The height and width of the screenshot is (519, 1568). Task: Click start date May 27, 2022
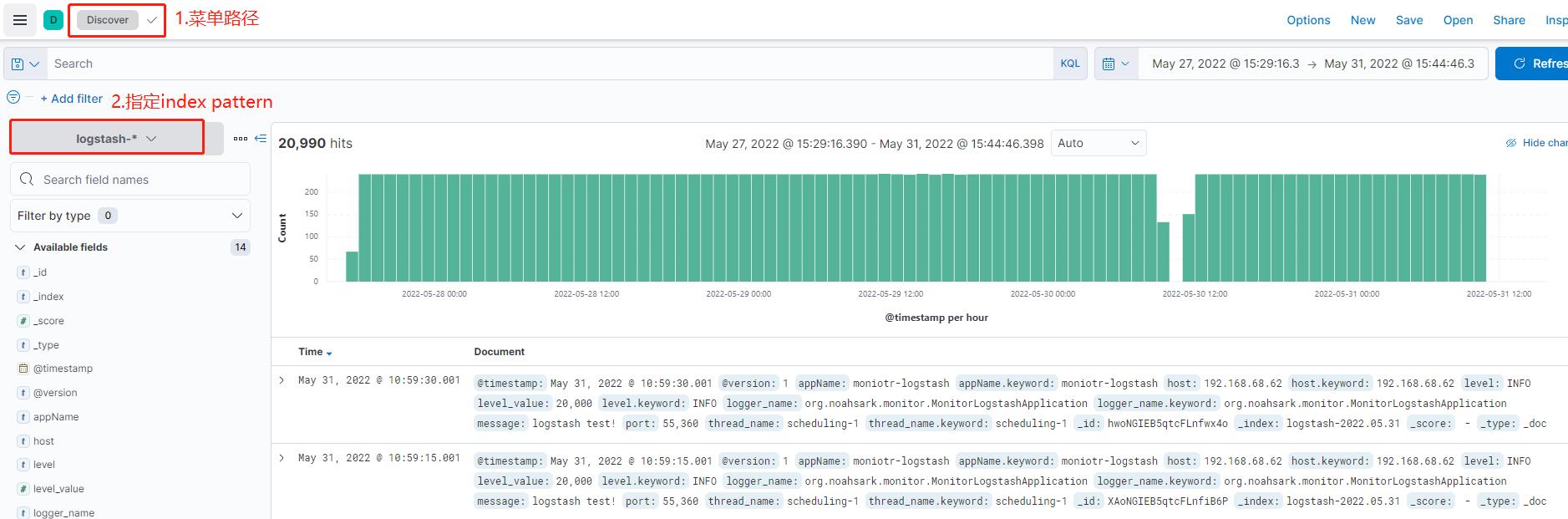point(1225,64)
